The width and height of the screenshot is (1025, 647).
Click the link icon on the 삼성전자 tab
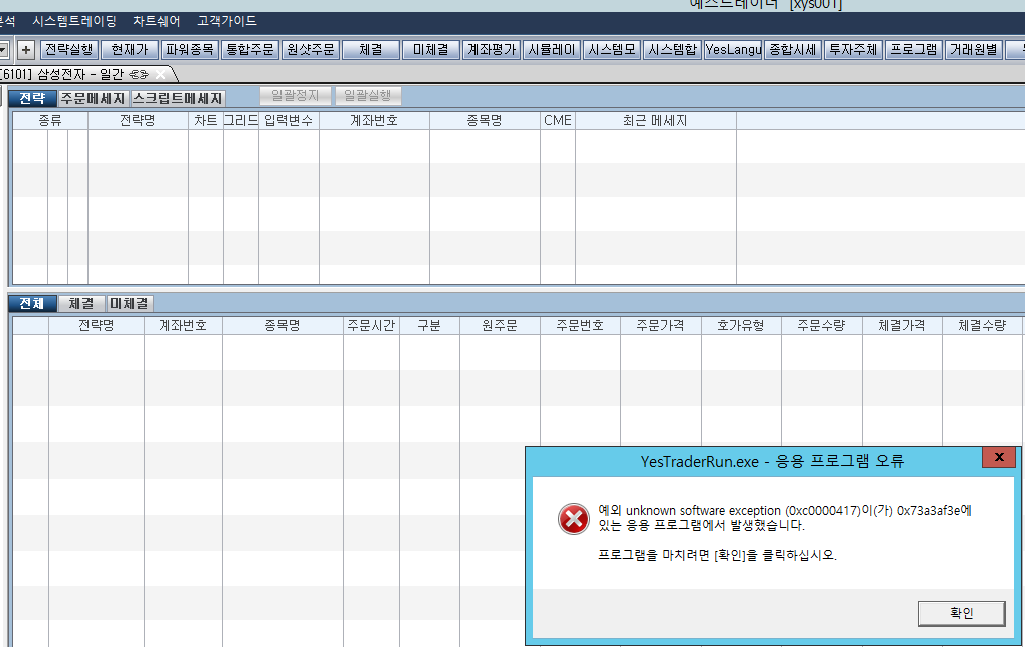pos(139,74)
